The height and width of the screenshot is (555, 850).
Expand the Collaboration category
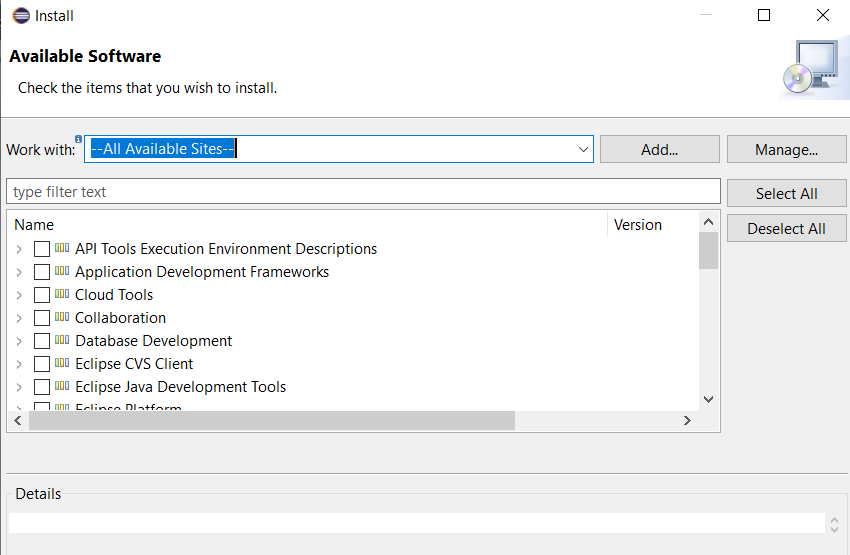(19, 318)
